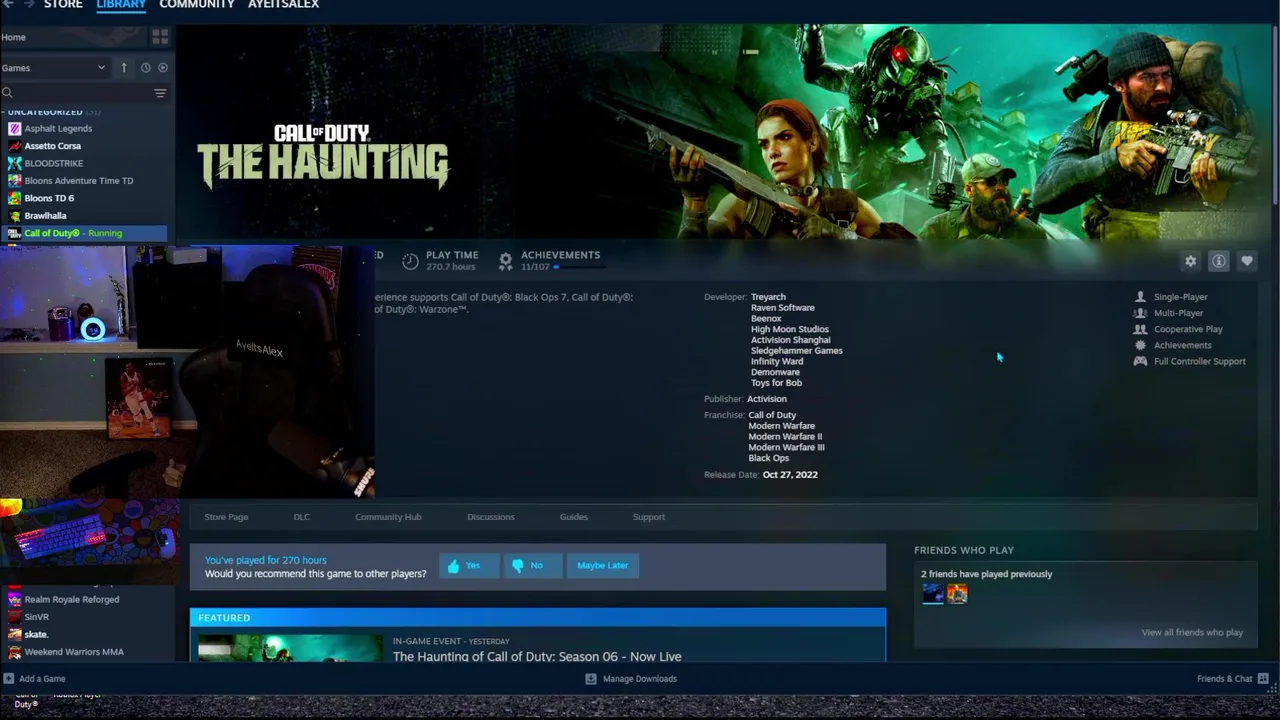The height and width of the screenshot is (720, 1280).
Task: Open the Guides tab
Action: click(x=574, y=517)
